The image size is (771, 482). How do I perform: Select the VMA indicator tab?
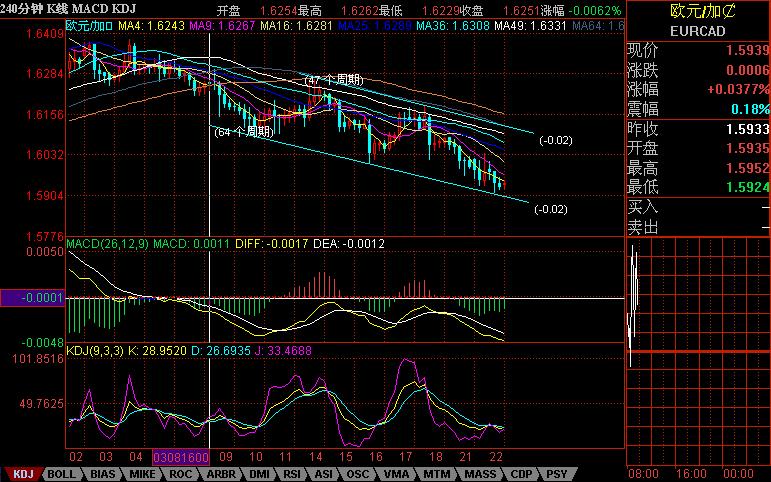pyautogui.click(x=396, y=474)
